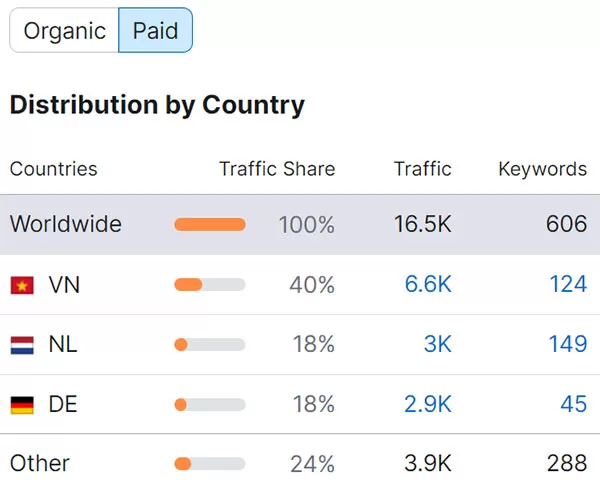The width and height of the screenshot is (600, 485).
Task: Click the Other traffic value 3.9K
Action: pos(428,464)
